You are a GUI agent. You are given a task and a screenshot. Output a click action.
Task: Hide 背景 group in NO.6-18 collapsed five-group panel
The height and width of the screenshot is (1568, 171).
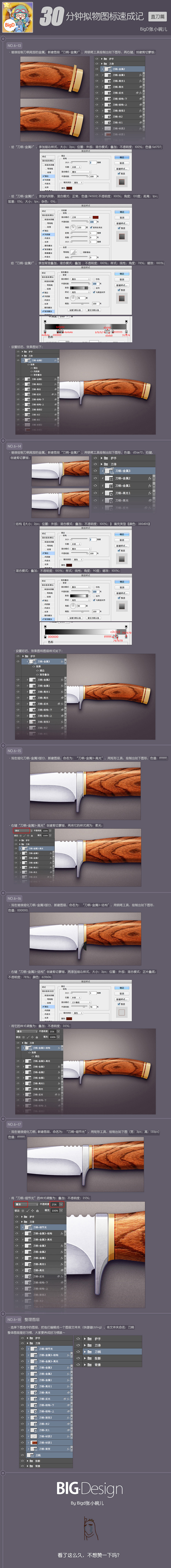pos(78,1365)
